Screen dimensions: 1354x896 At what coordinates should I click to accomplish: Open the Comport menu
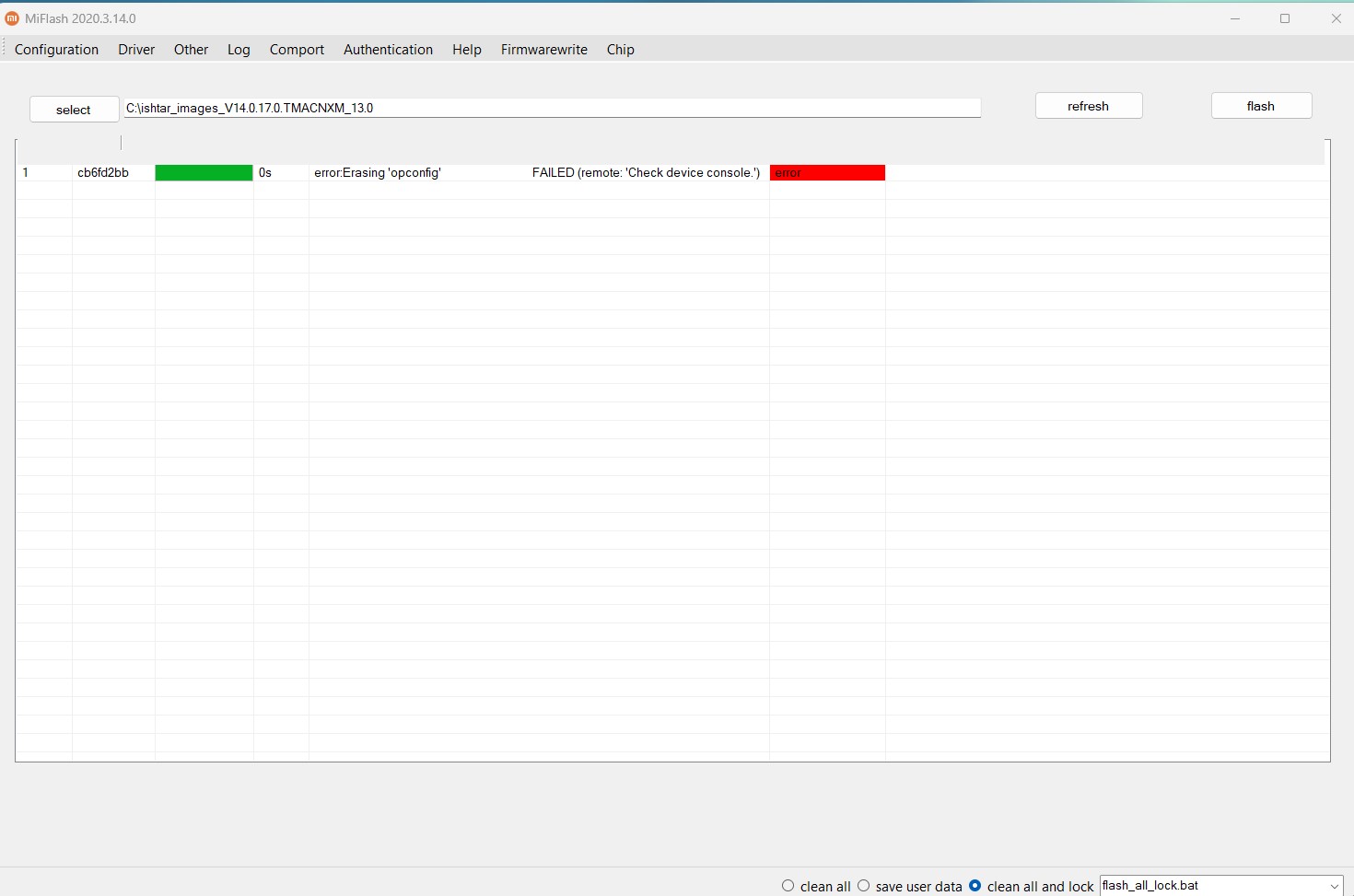point(297,50)
